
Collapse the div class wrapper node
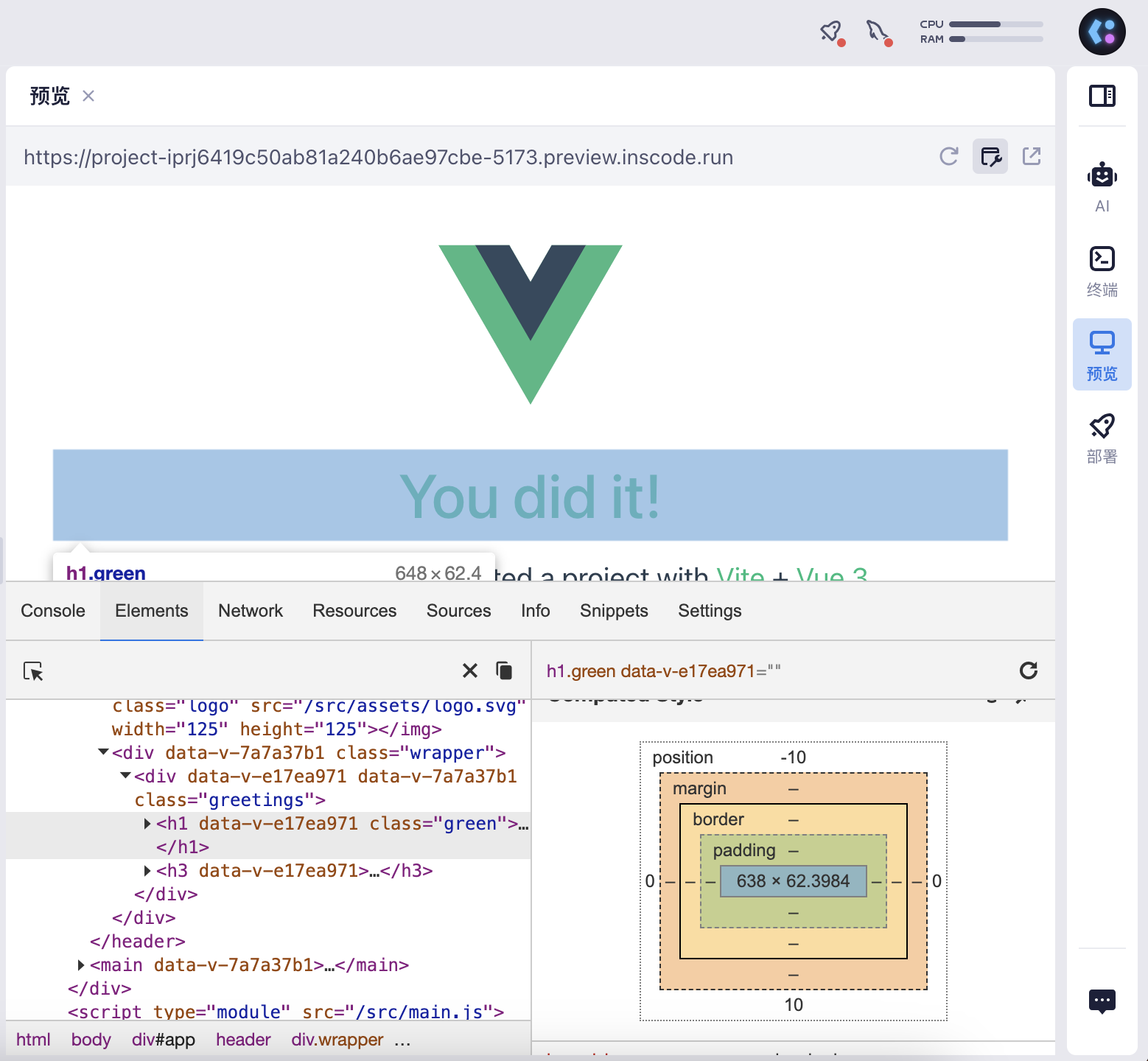[103, 752]
